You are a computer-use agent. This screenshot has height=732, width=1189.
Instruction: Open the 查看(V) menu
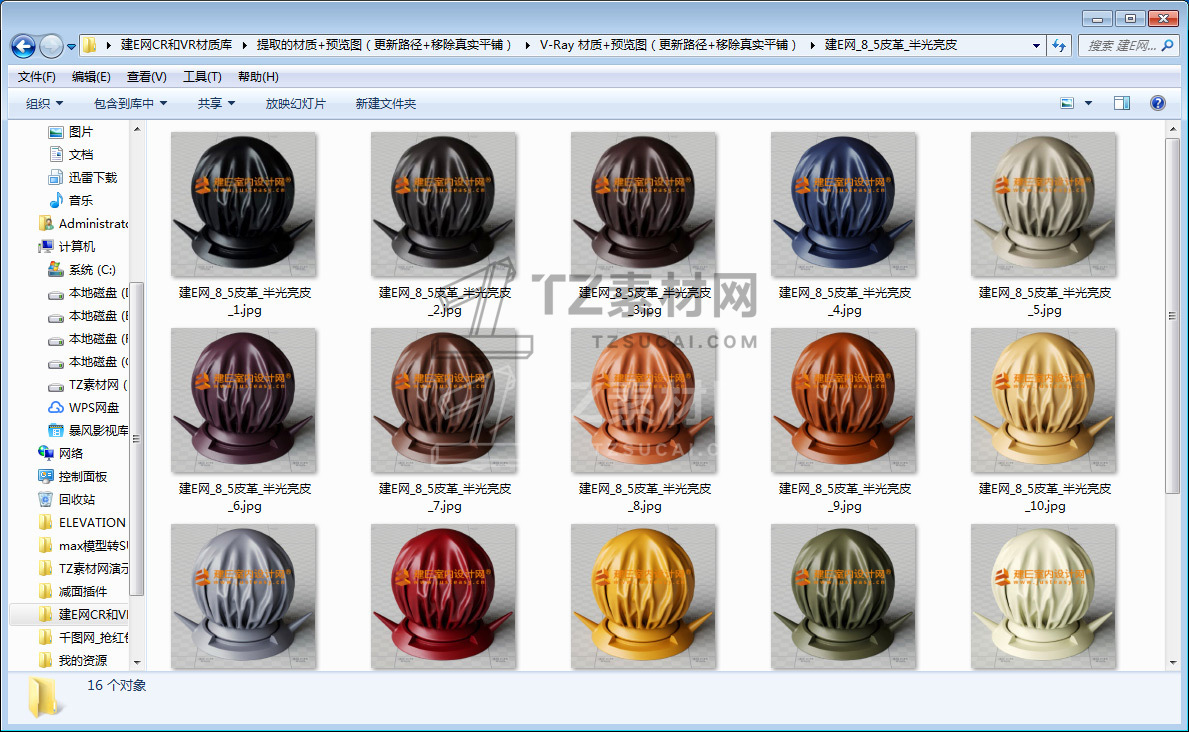pyautogui.click(x=146, y=77)
